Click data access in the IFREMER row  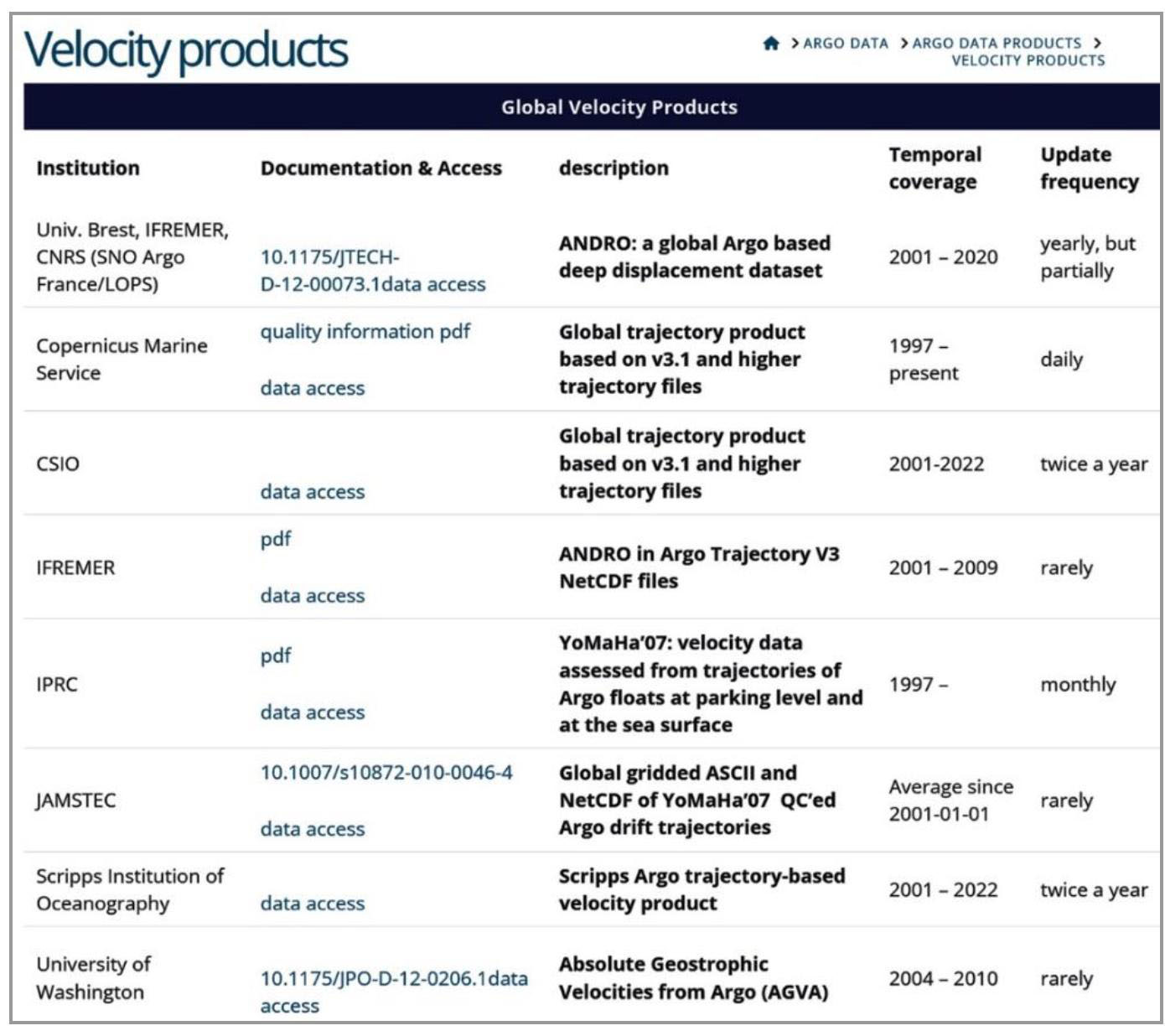coord(313,596)
